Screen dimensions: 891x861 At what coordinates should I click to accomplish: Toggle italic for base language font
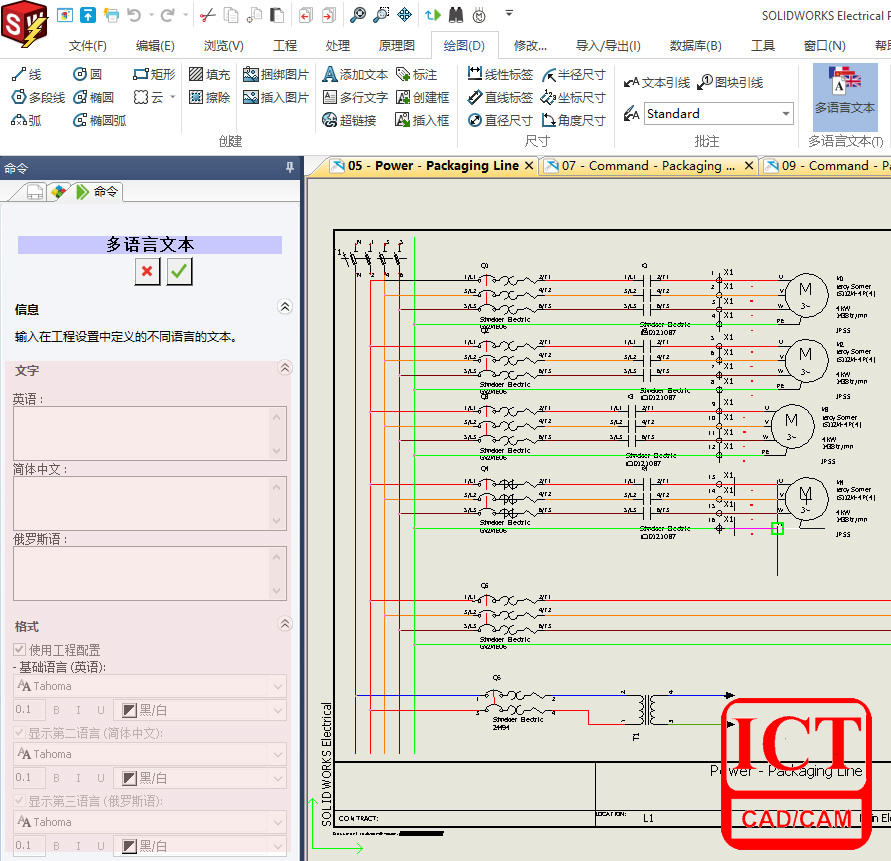[x=78, y=710]
